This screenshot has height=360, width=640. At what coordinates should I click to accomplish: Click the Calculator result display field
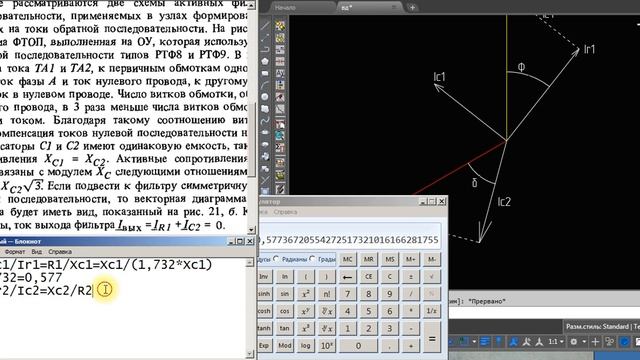tap(350, 236)
